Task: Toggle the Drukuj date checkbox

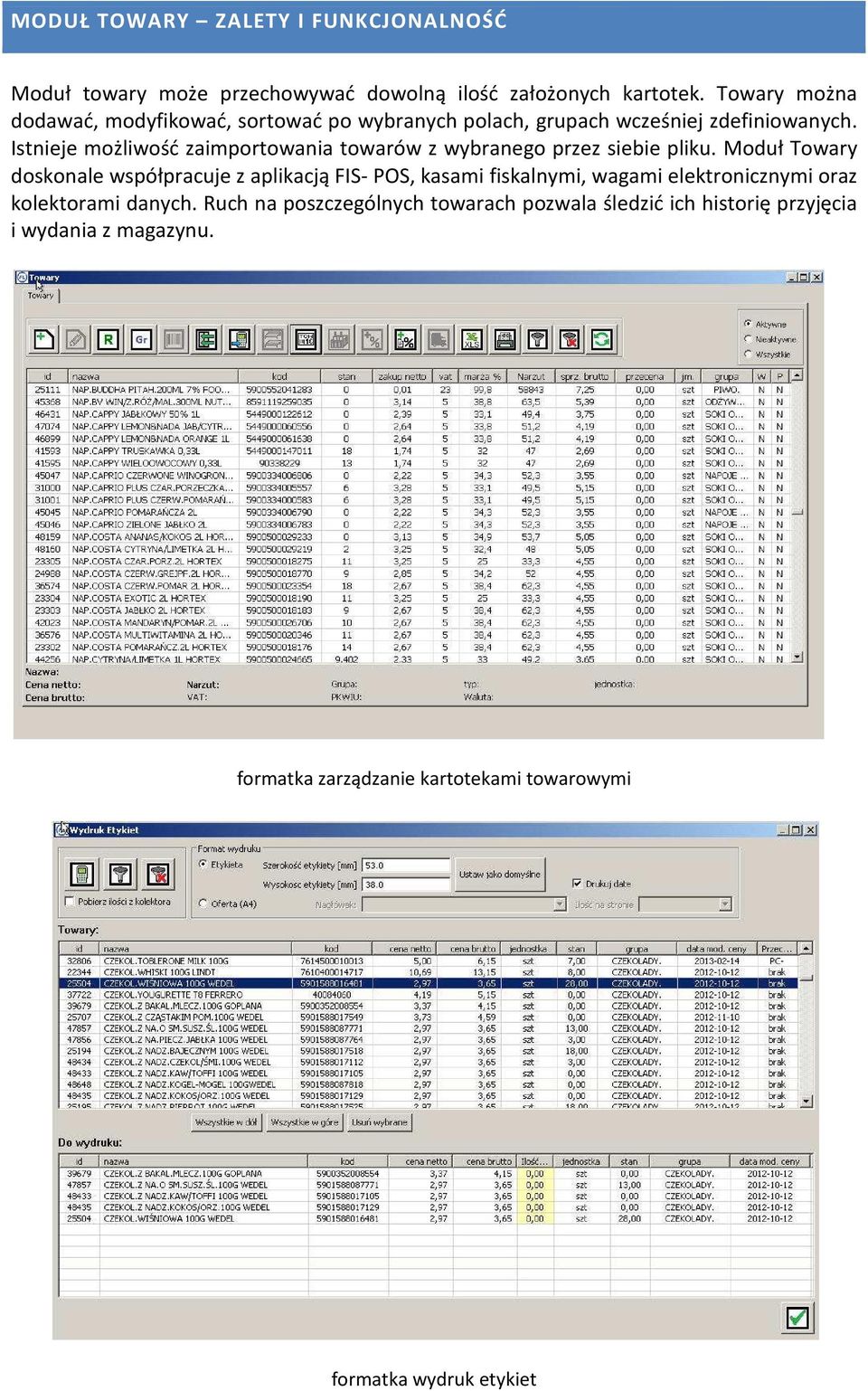Action: [x=602, y=884]
